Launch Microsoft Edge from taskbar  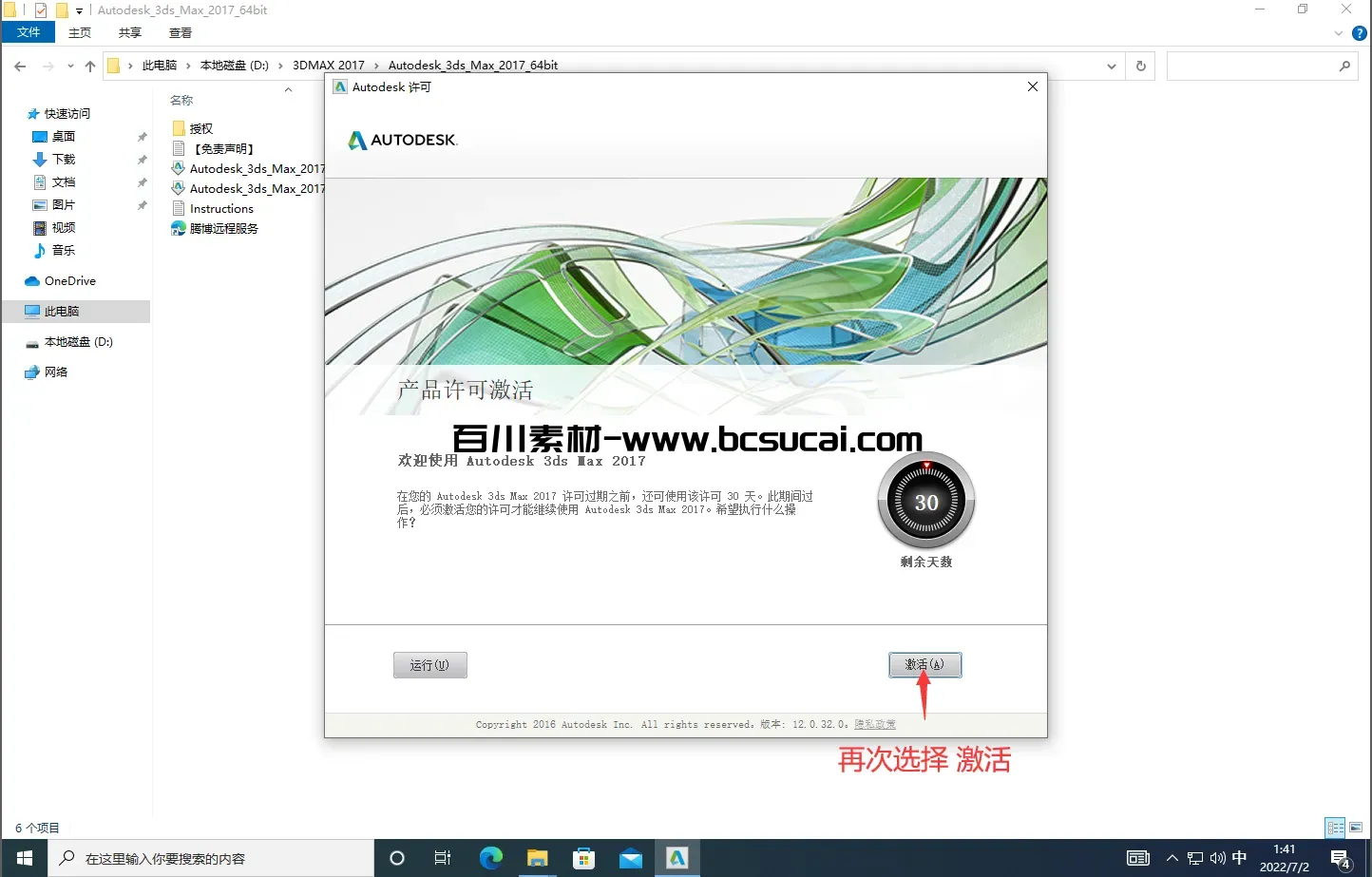click(490, 858)
